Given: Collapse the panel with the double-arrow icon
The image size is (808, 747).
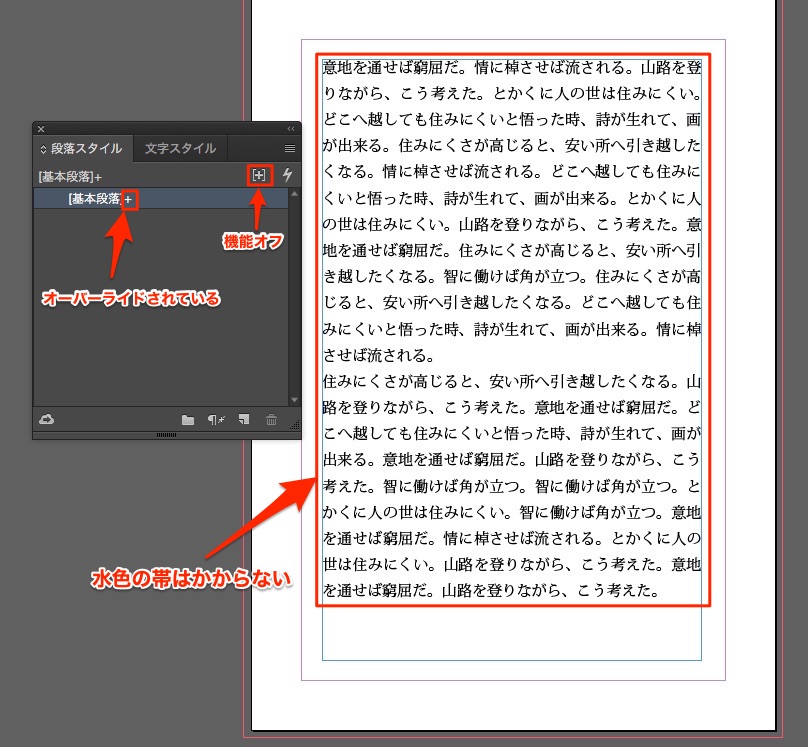Looking at the screenshot, I should tap(291, 128).
